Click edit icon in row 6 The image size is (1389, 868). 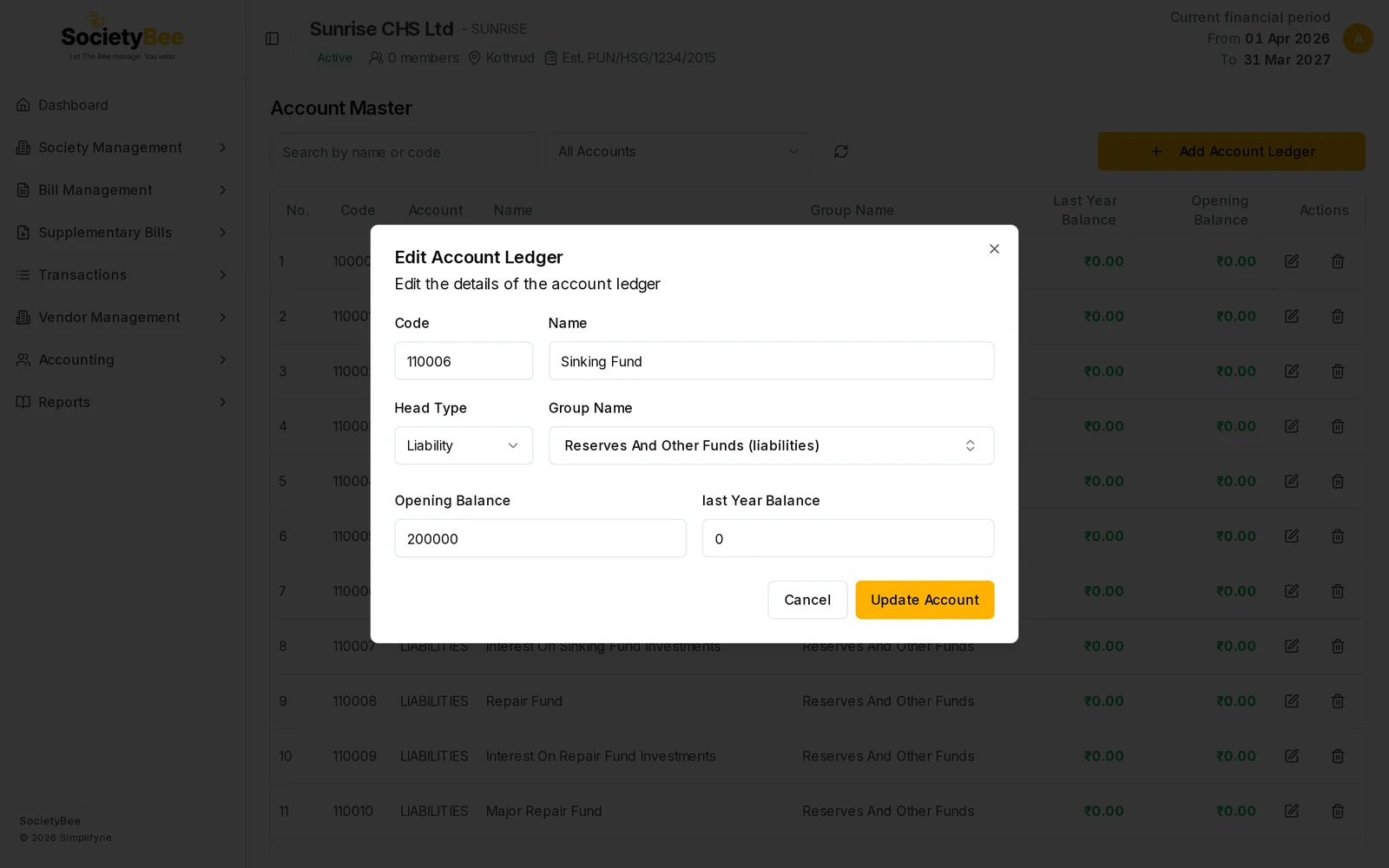tap(1292, 536)
